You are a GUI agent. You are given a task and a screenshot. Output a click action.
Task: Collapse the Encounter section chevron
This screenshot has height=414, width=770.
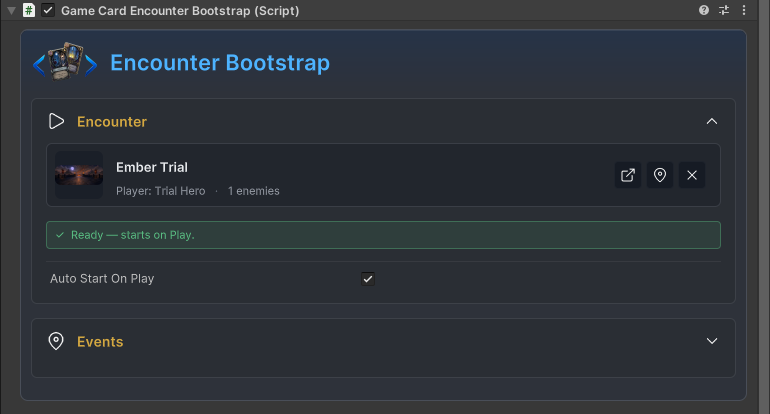712,121
